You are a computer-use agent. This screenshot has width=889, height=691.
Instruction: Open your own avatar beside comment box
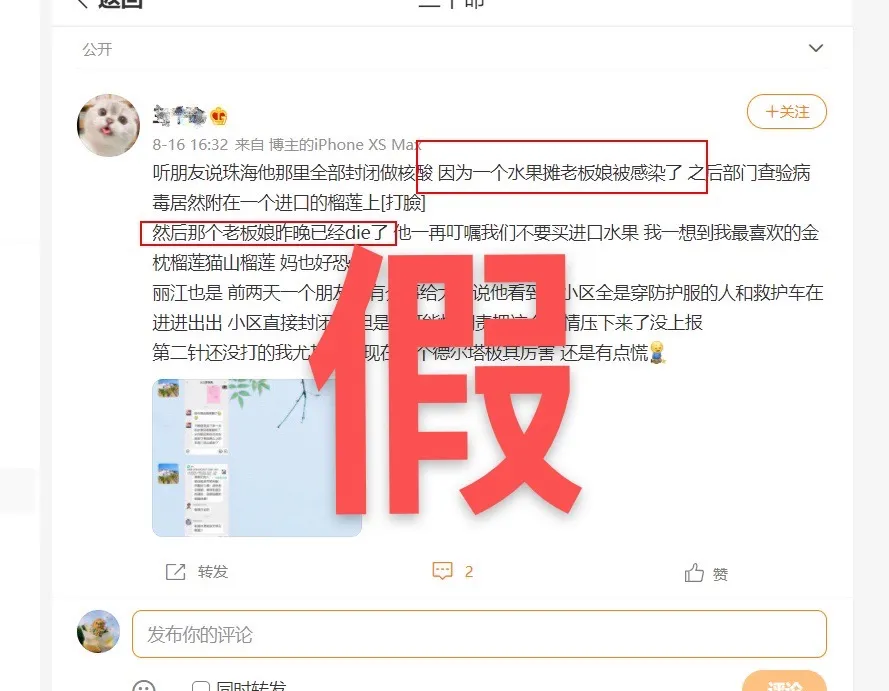[x=99, y=631]
